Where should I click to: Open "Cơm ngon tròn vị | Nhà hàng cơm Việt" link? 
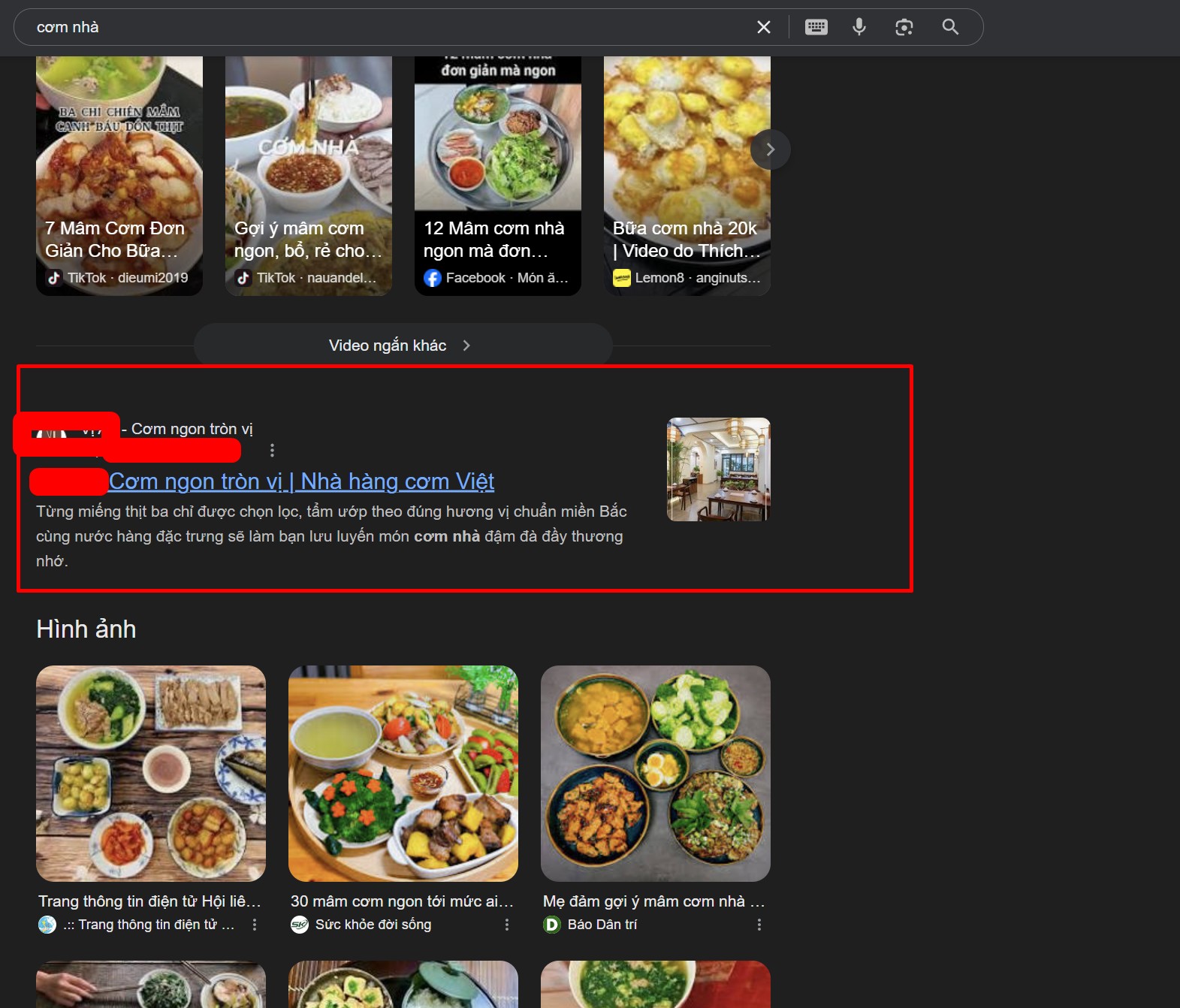(x=301, y=481)
